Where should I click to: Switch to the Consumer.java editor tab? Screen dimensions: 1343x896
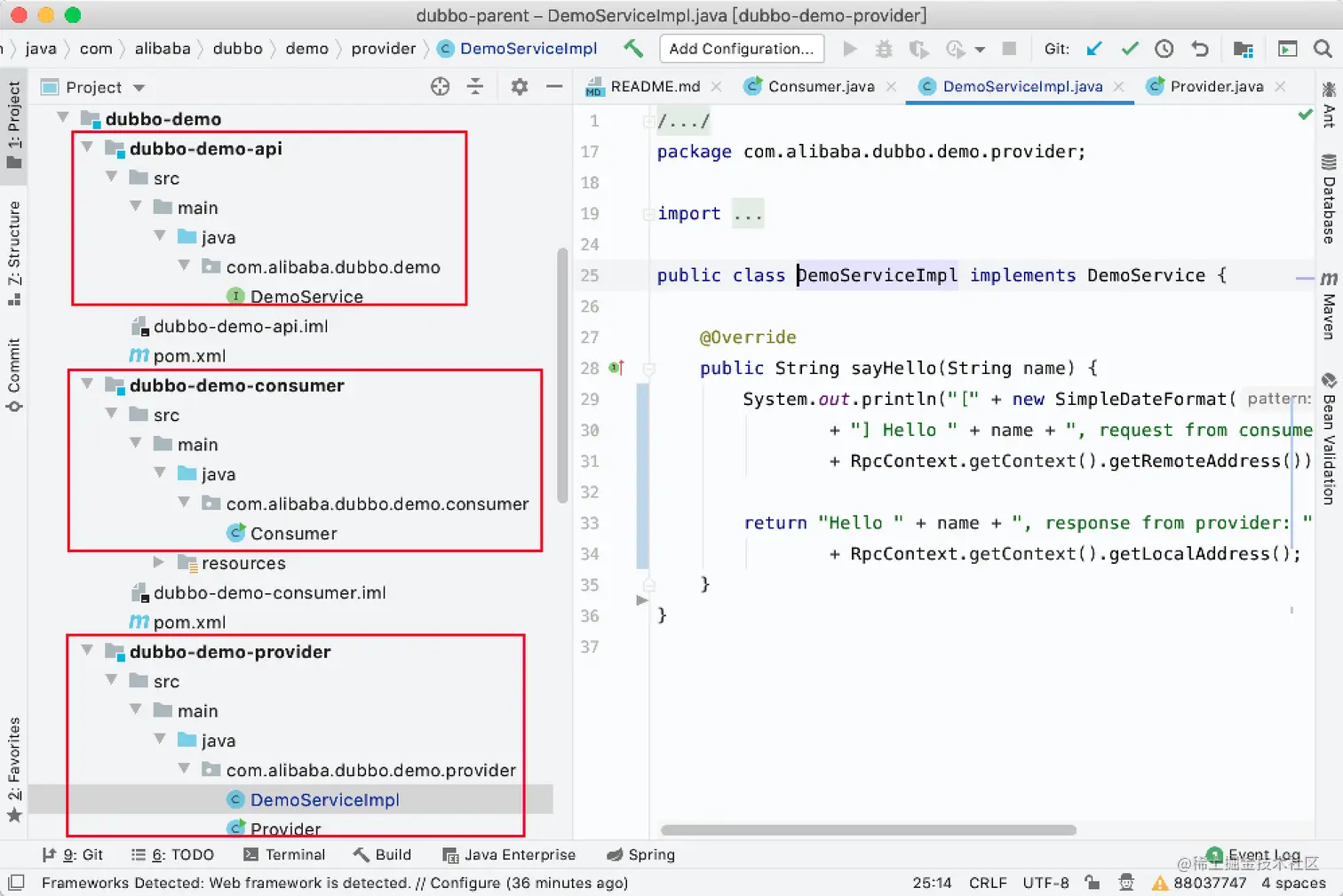pos(821,86)
